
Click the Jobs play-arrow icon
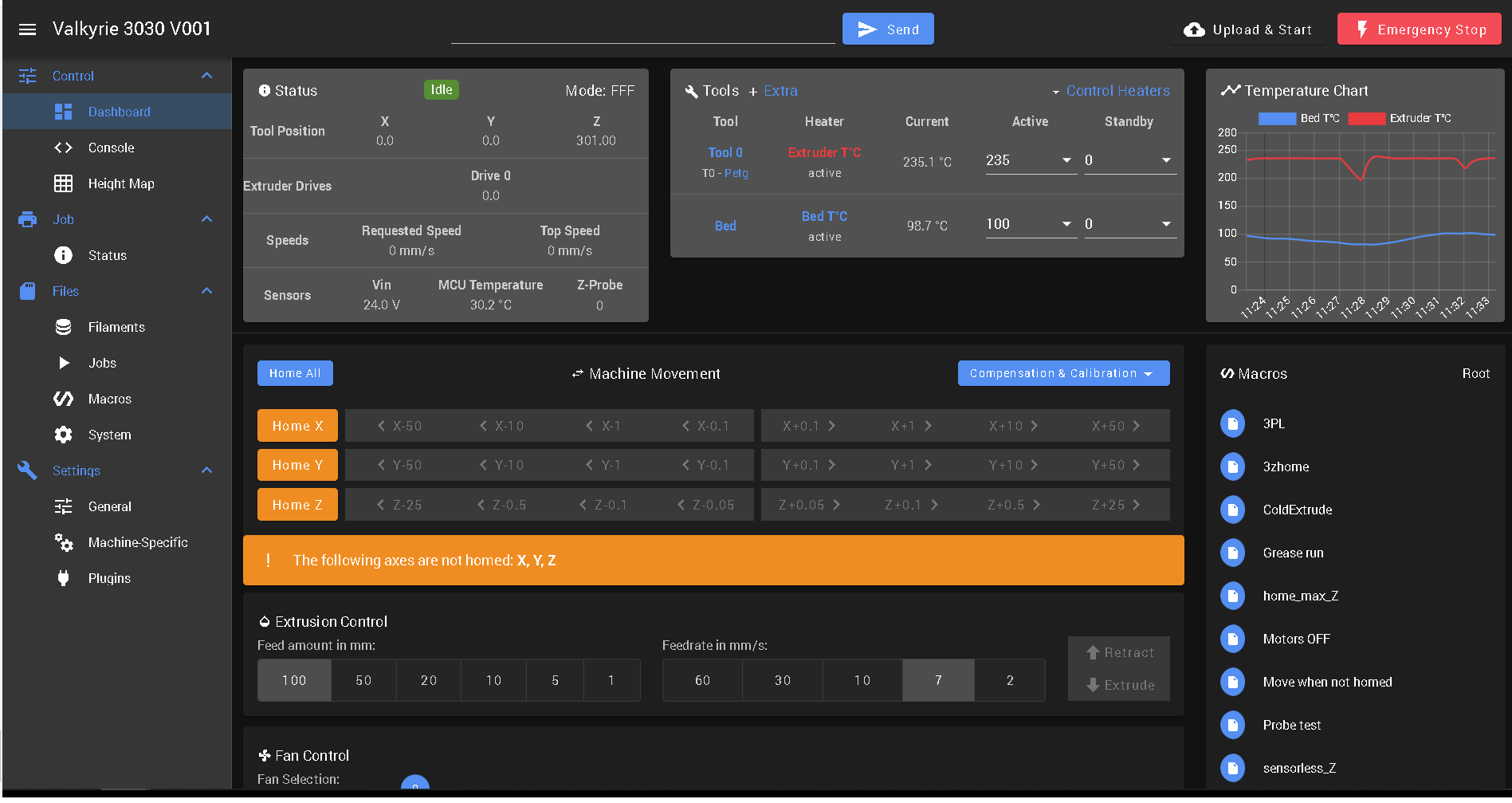[64, 363]
